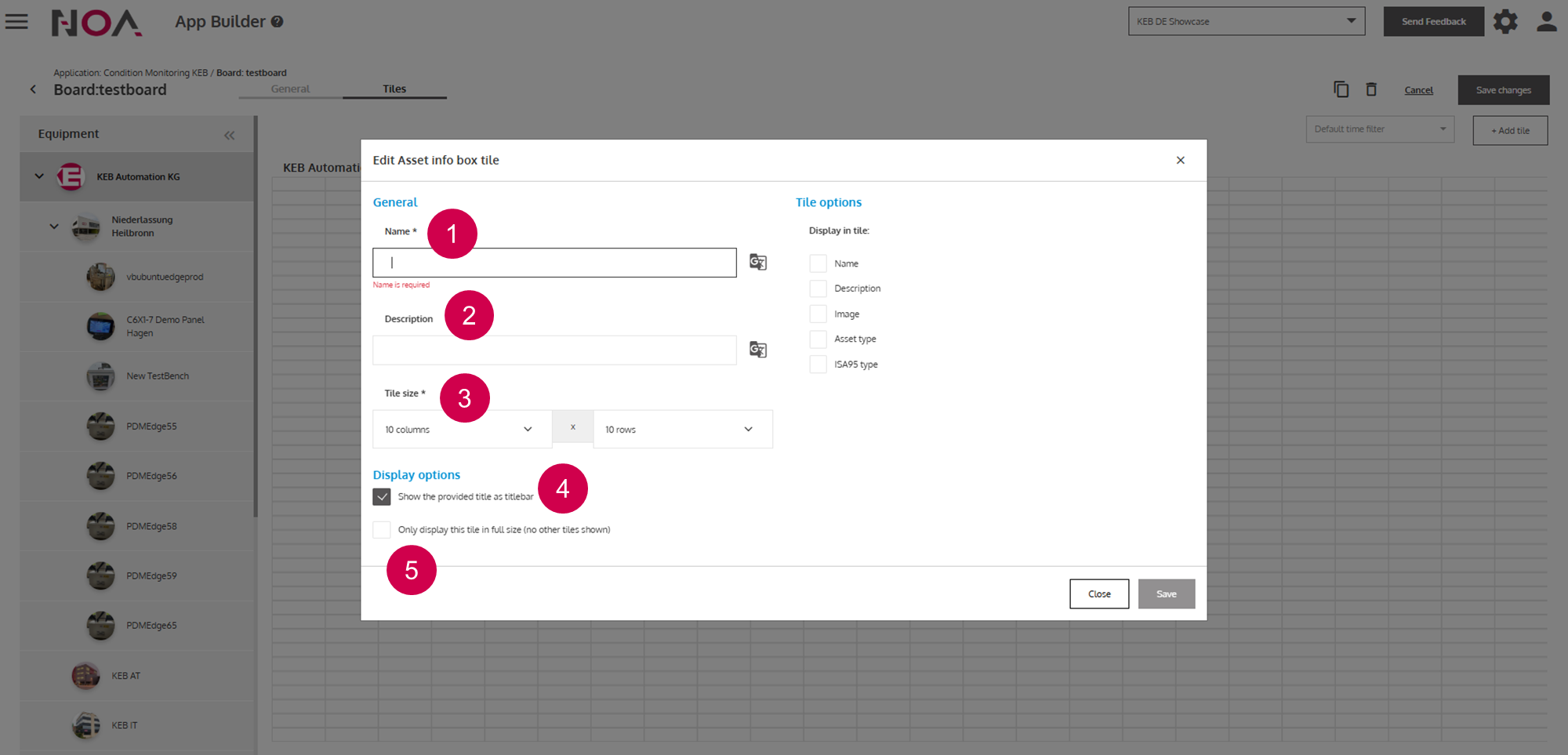
Task: Click the copy board icon
Action: pos(1341,89)
